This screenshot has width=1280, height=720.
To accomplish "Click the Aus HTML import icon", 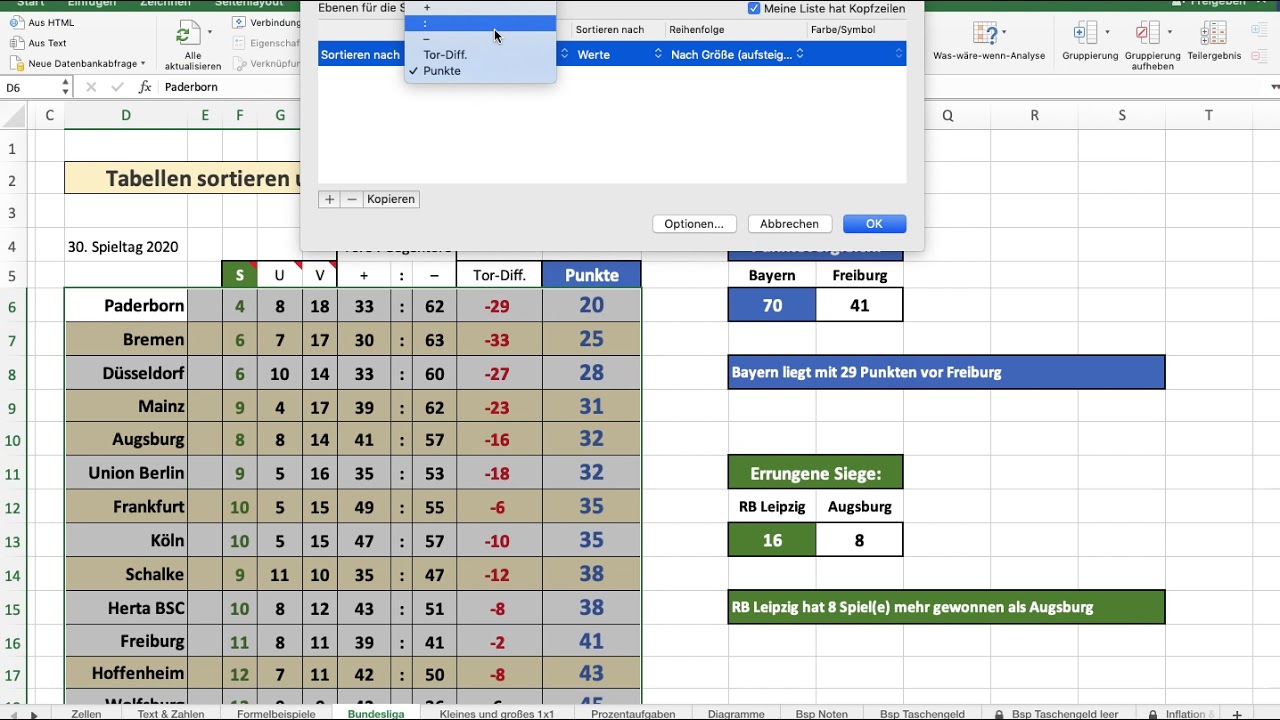I will pyautogui.click(x=17, y=22).
